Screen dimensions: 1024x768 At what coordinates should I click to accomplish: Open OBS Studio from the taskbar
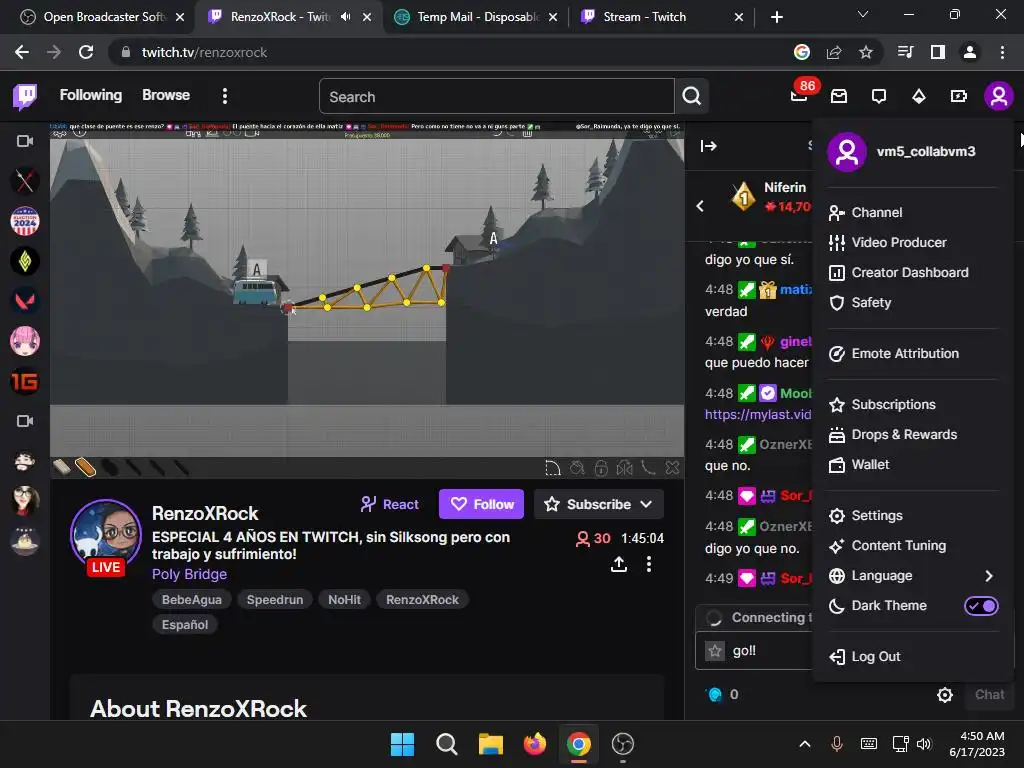622,744
